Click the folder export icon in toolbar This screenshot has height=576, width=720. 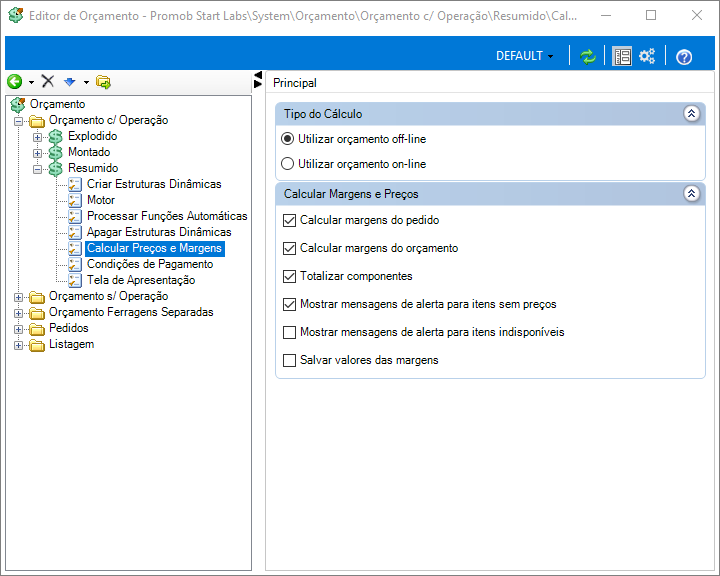point(103,82)
